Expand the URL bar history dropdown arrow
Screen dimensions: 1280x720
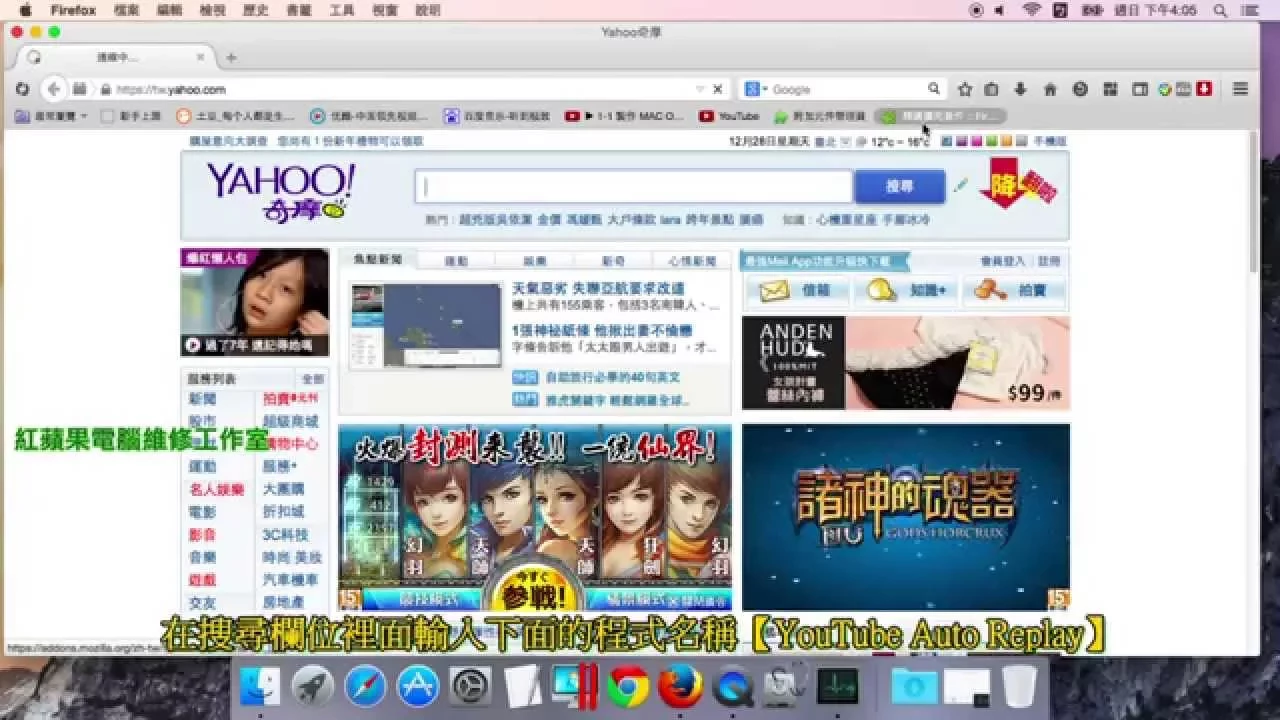[700, 89]
